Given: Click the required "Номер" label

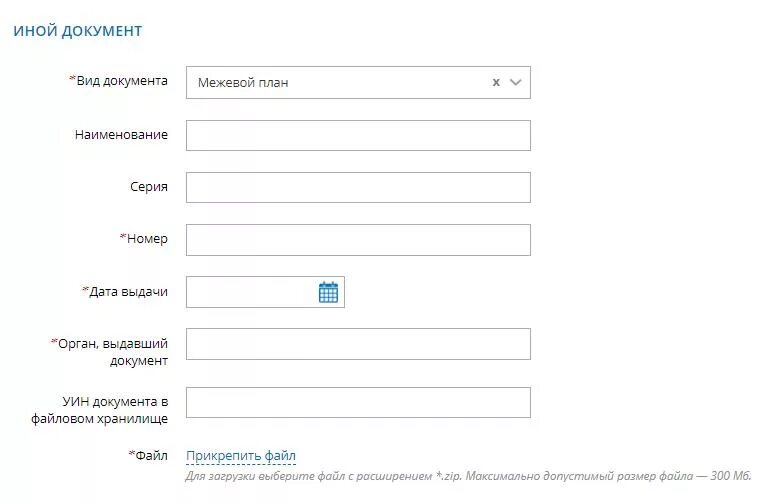Looking at the screenshot, I should pyautogui.click(x=144, y=238).
